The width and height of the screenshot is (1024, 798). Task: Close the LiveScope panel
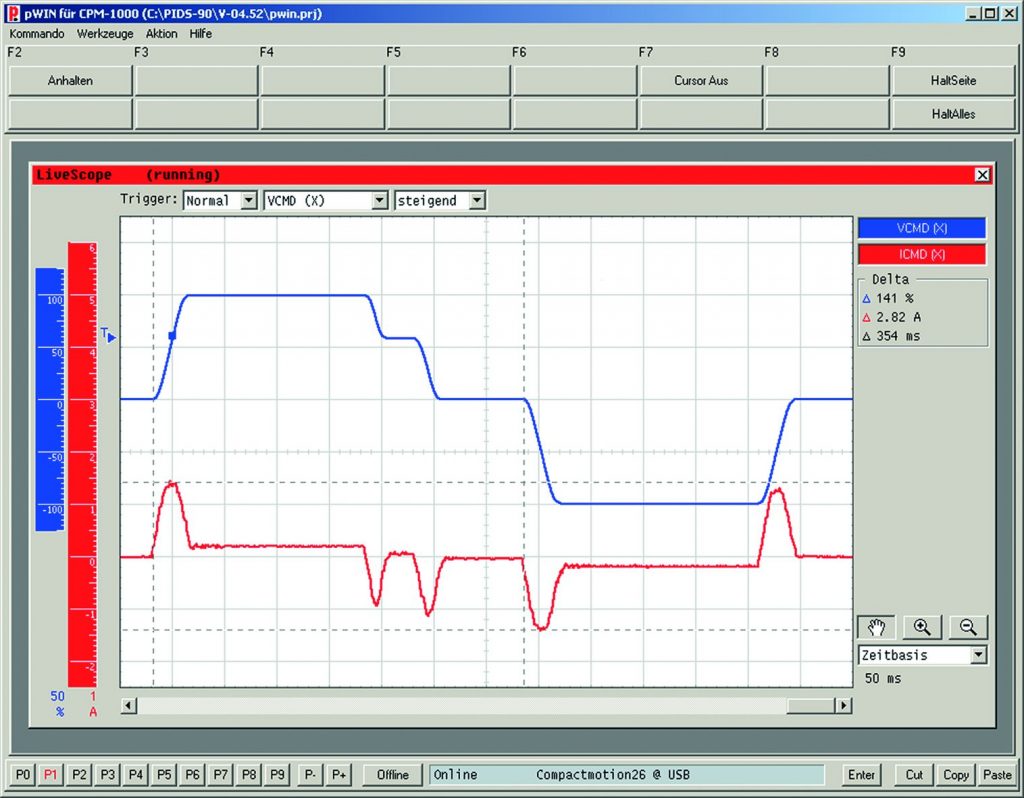coord(982,174)
